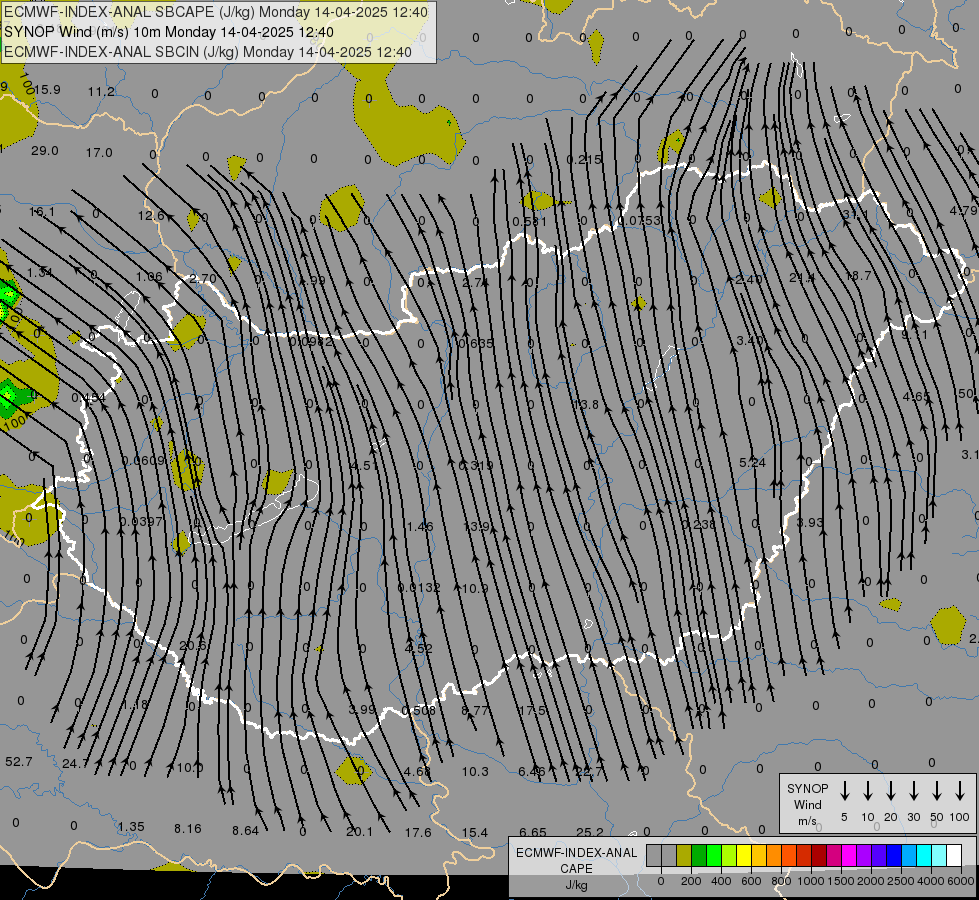
Task: Click the map value 2.70
Action: (202, 279)
